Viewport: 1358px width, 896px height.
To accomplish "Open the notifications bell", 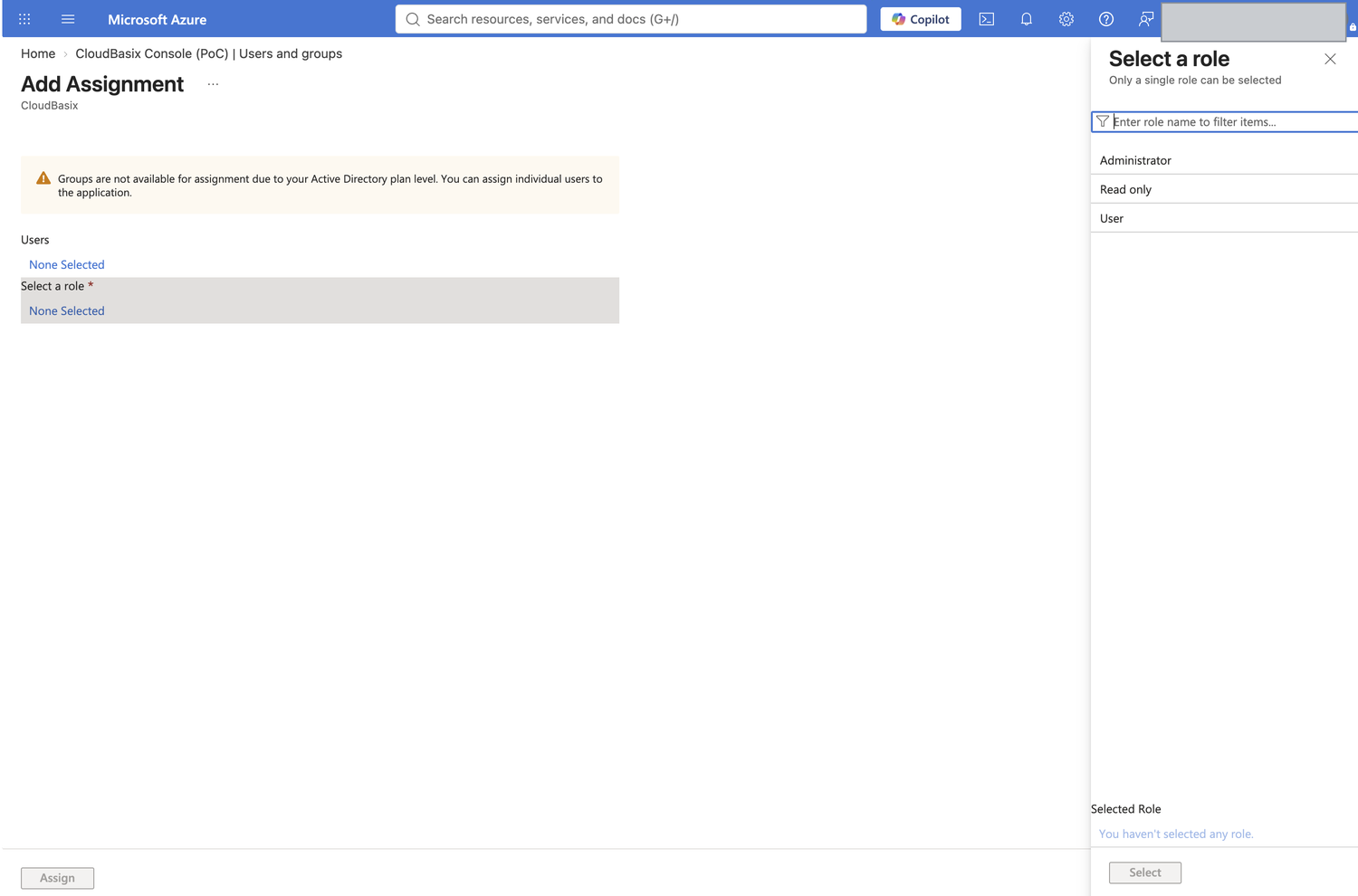I will tap(1027, 19).
